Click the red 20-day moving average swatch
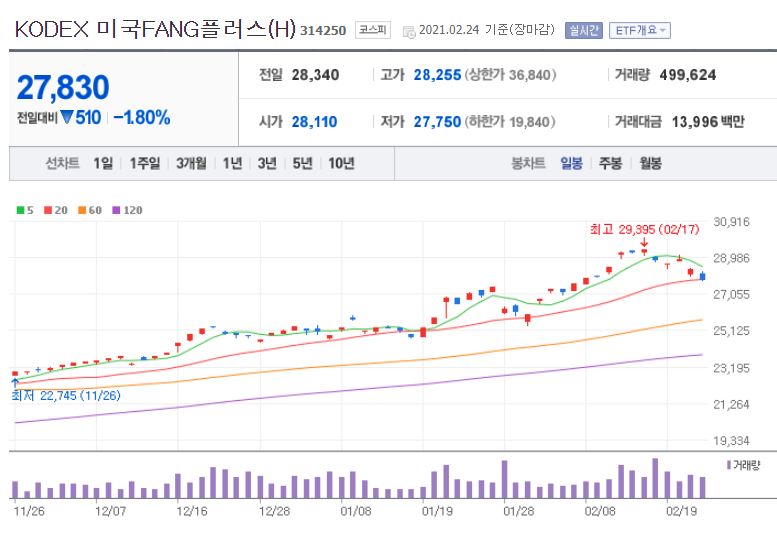 click(x=48, y=210)
